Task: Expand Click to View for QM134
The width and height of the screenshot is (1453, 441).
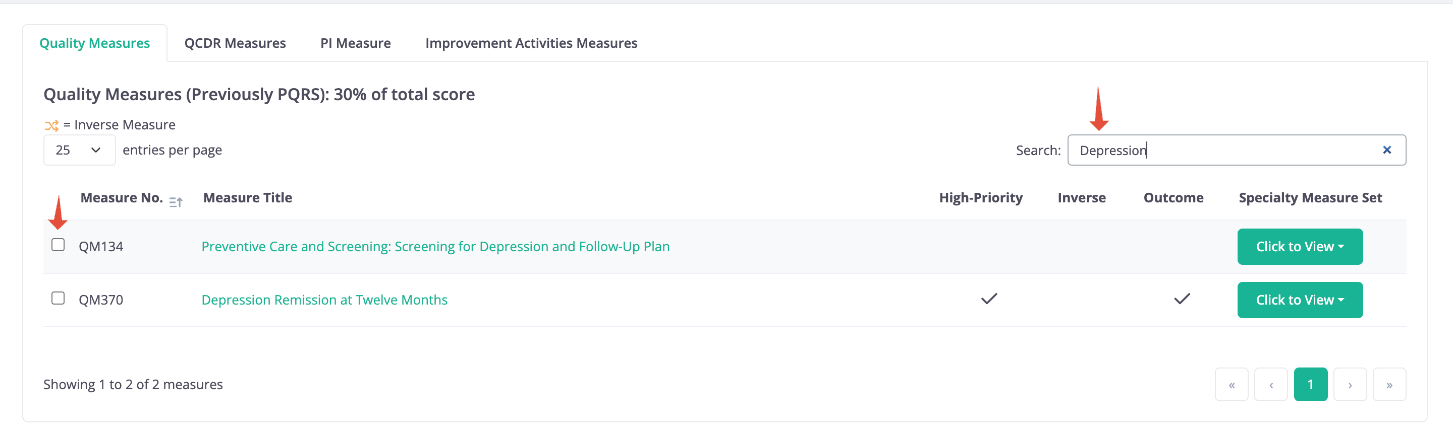Action: pyautogui.click(x=1300, y=246)
